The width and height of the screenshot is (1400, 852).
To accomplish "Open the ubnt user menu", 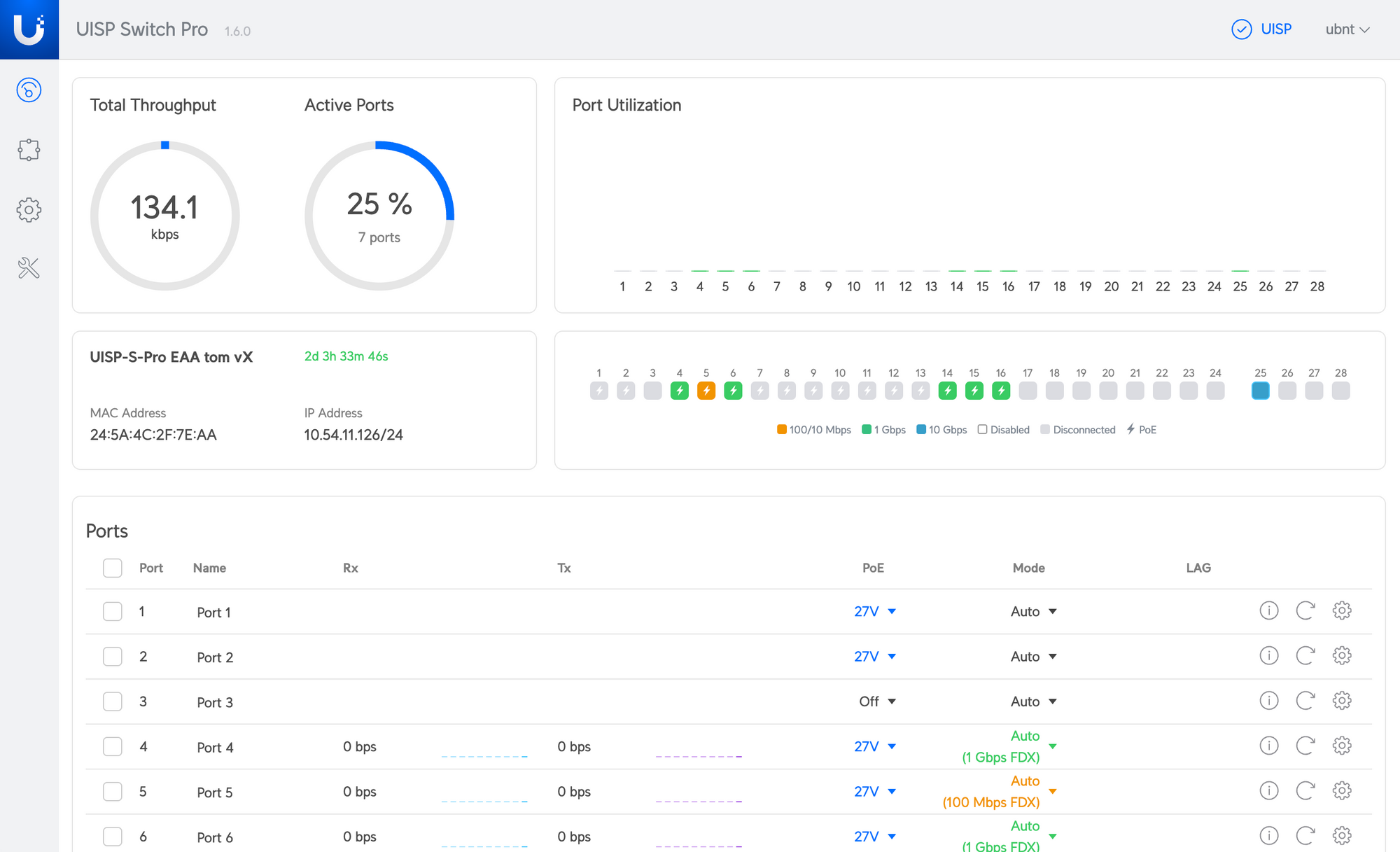I will (1347, 29).
